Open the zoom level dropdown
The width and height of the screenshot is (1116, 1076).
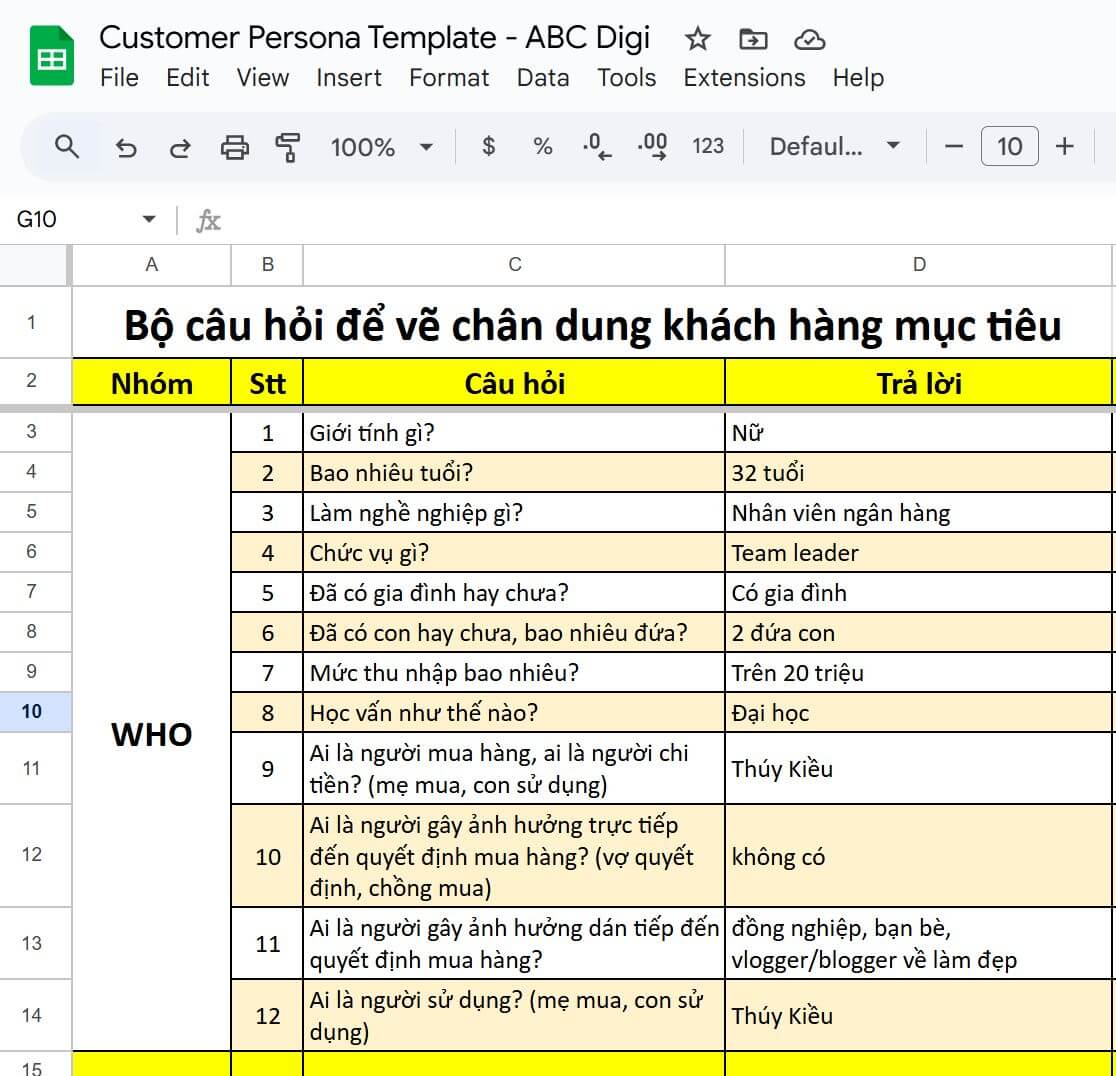(383, 146)
